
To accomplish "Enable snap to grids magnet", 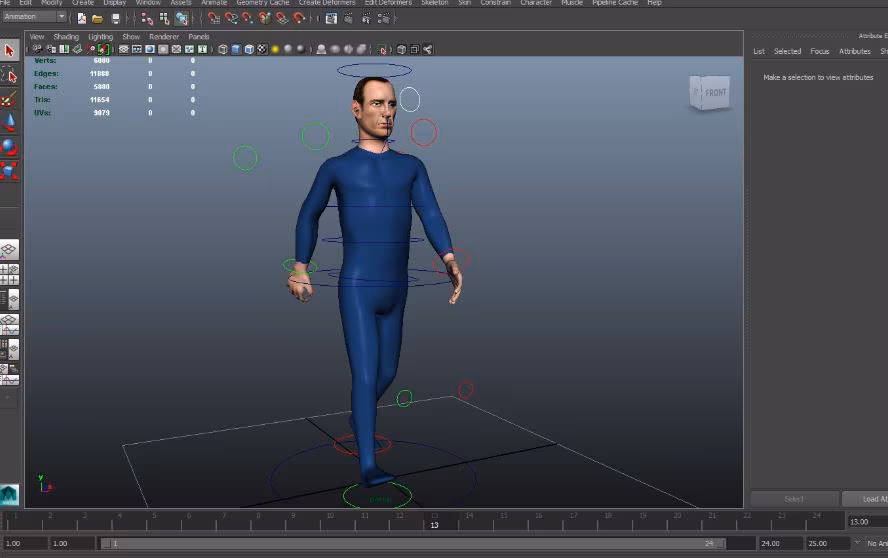I will pyautogui.click(x=214, y=19).
